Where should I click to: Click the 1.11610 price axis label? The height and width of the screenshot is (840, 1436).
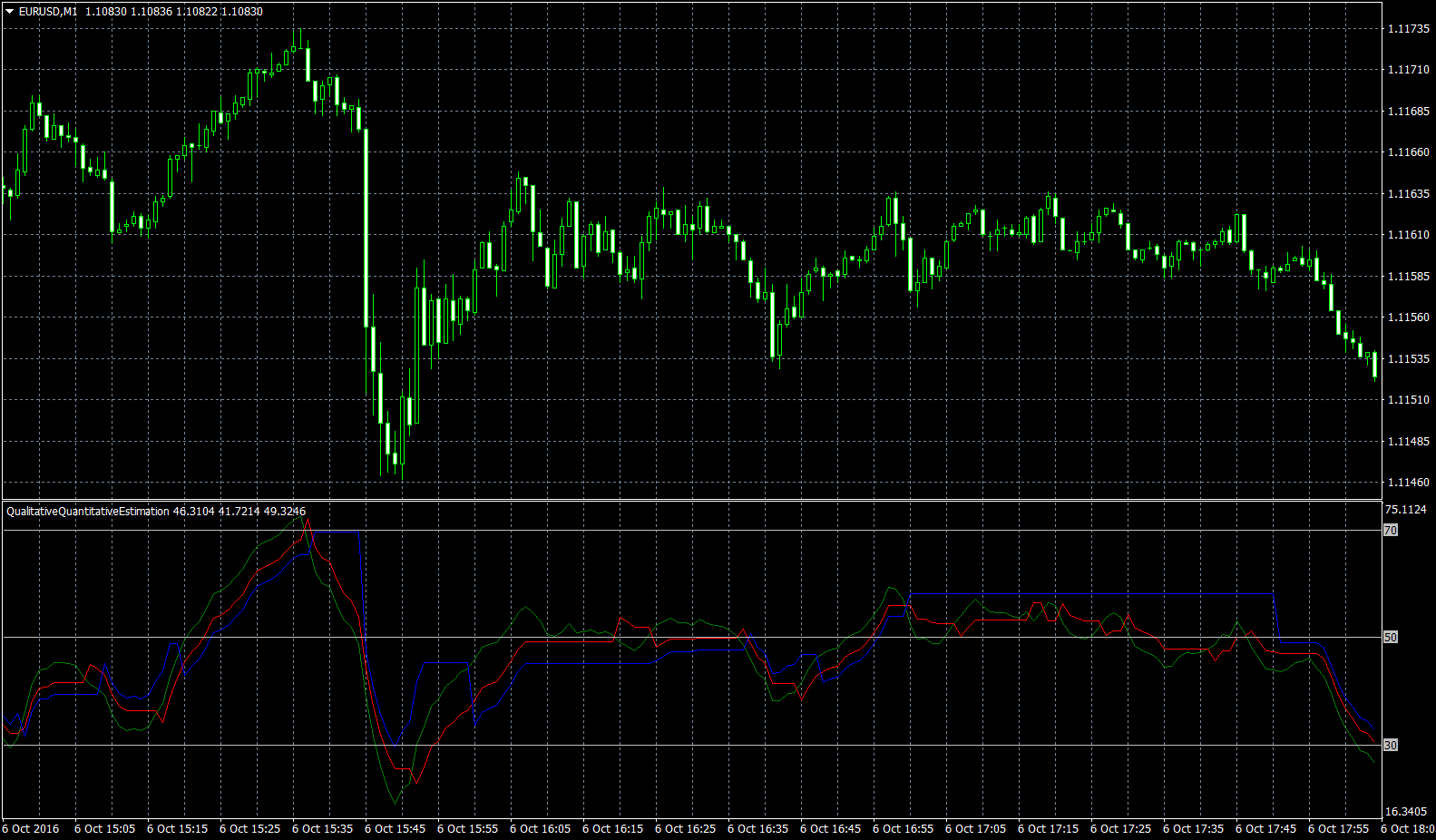click(x=1408, y=235)
